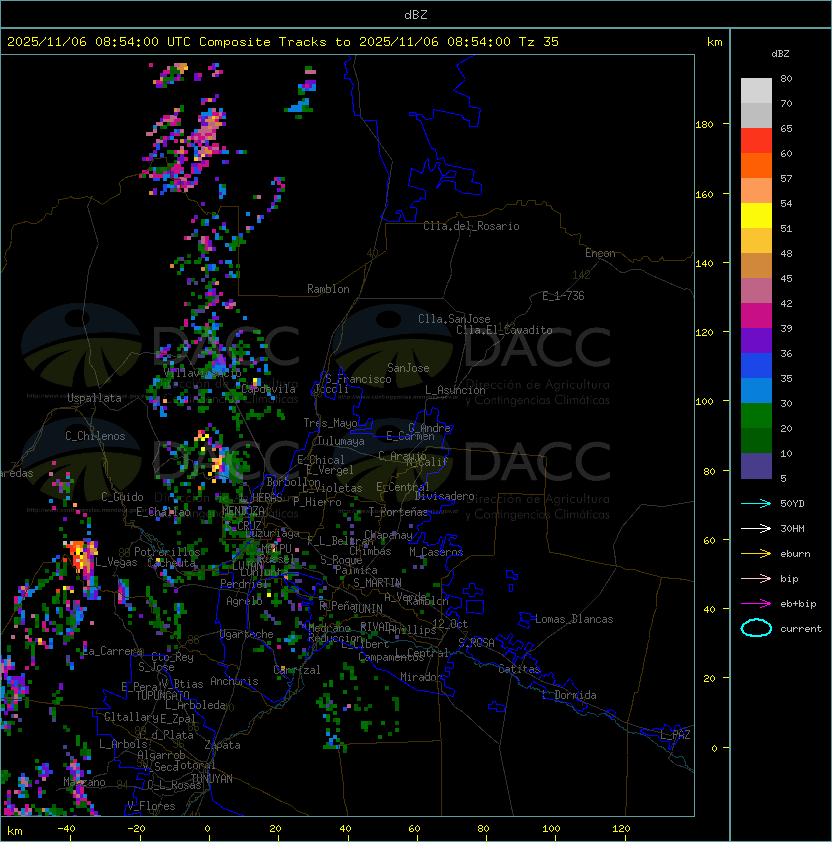The image size is (832, 842).
Task: Select the magenta 42 dBZ color band
Action: click(756, 316)
